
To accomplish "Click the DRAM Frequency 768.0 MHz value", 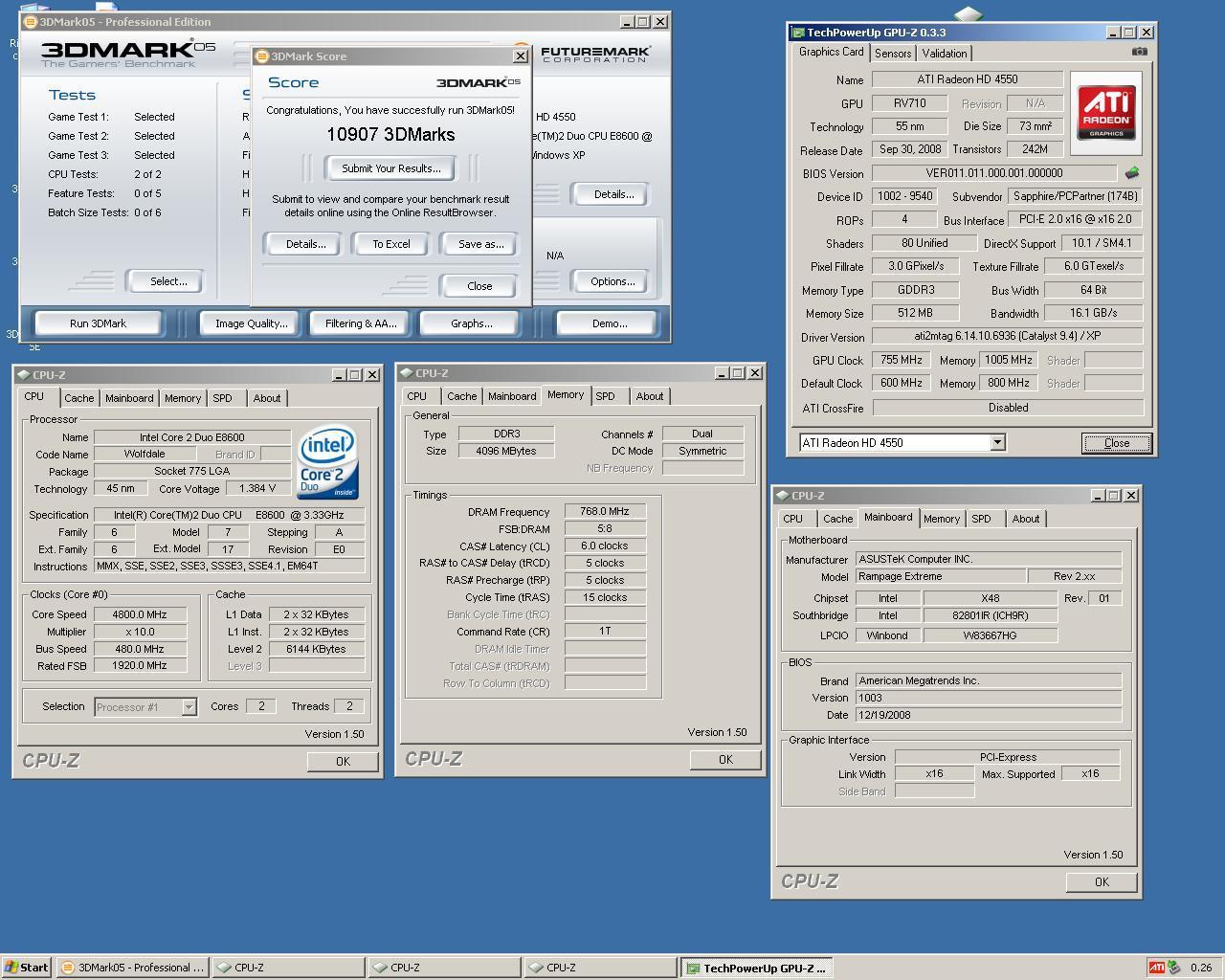I will click(605, 511).
